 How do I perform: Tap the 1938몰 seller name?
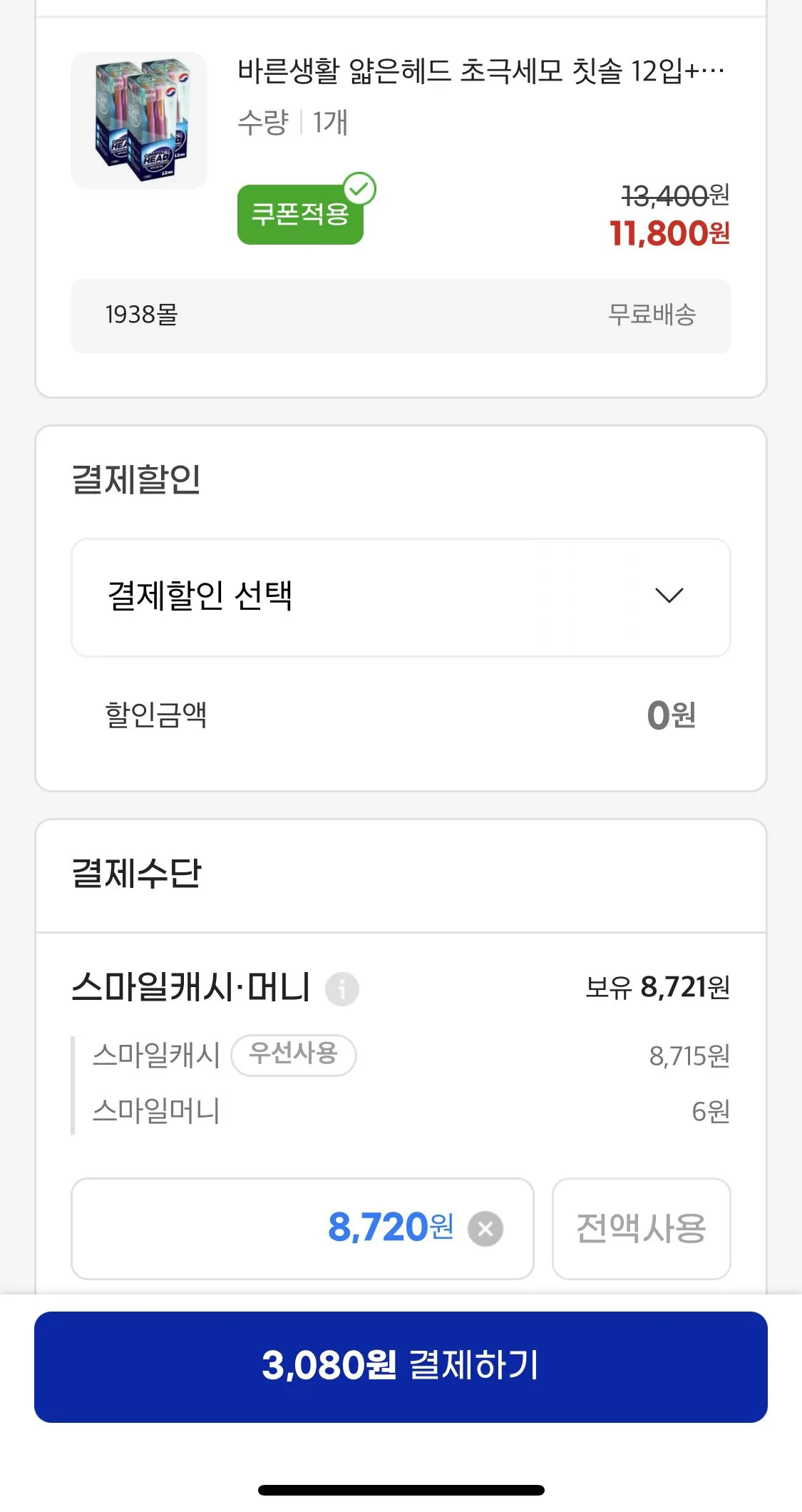click(142, 315)
